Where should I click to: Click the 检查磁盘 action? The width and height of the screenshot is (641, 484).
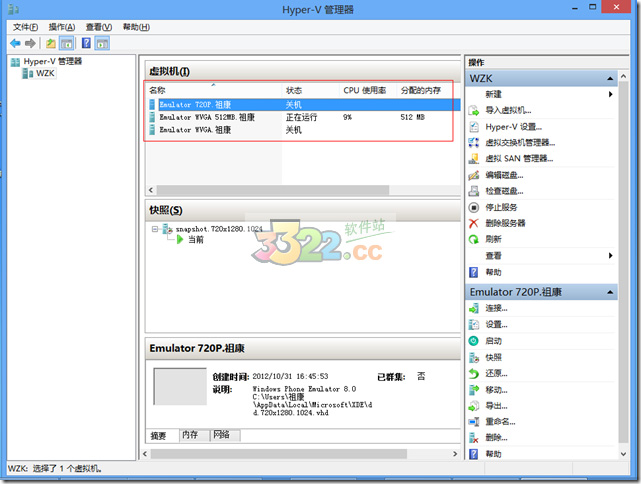(x=504, y=191)
